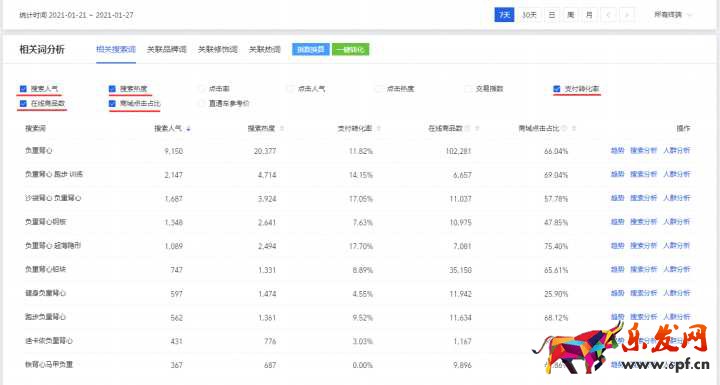Enable the 直通车参考价 checkbox
Viewport: 720px width, 385px height.
tap(202, 104)
